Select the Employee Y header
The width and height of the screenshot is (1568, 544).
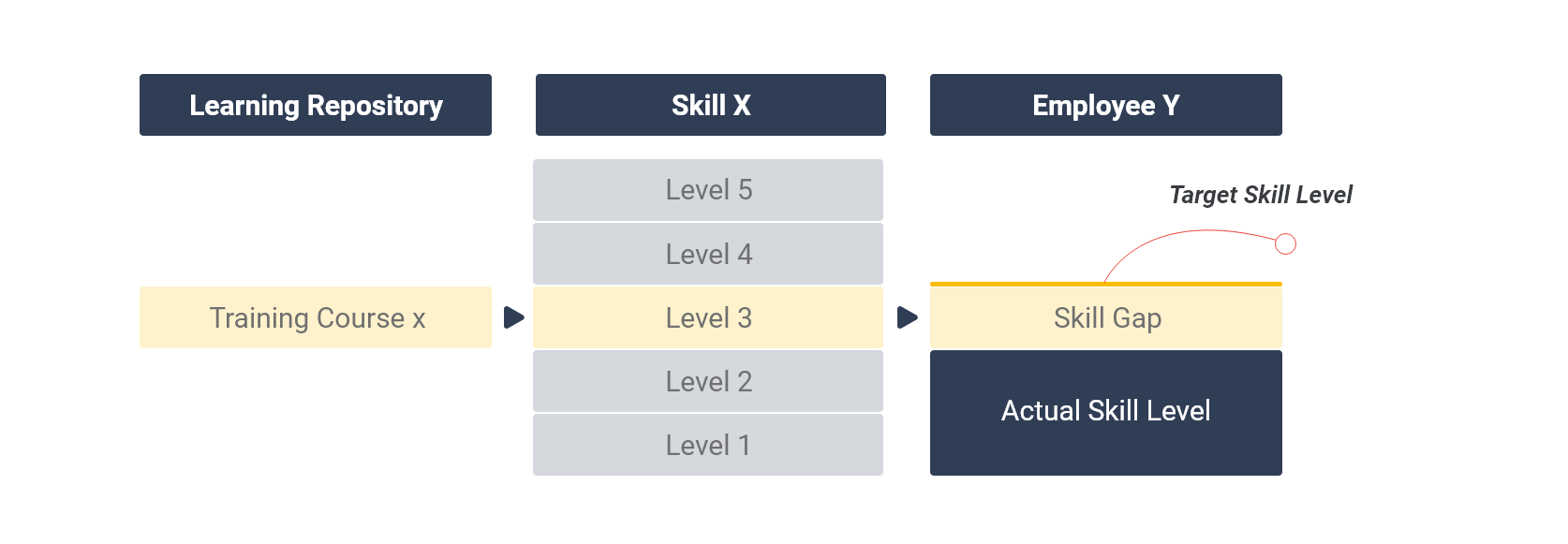tap(1105, 105)
